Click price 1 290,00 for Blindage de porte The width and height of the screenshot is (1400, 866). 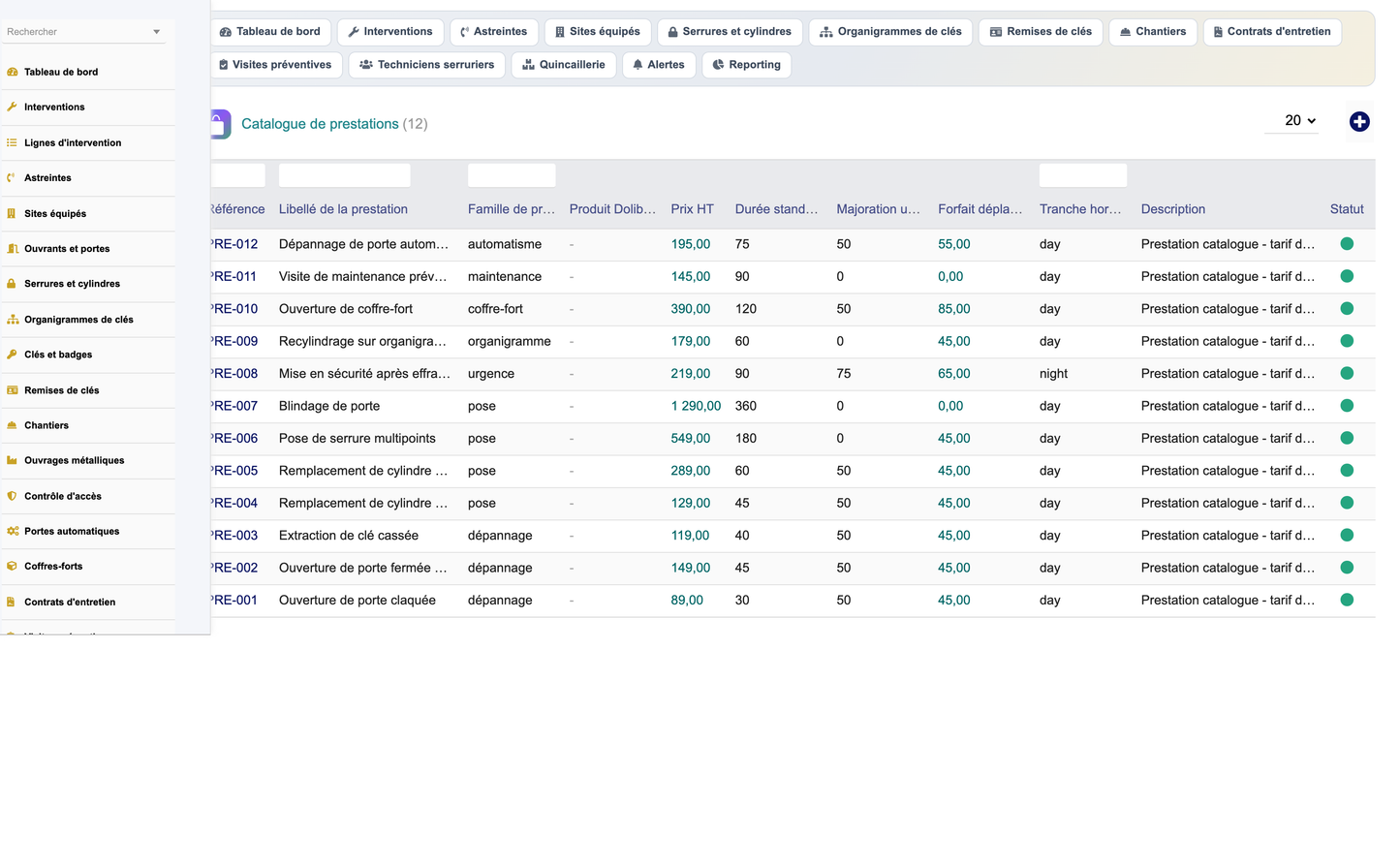pos(696,406)
